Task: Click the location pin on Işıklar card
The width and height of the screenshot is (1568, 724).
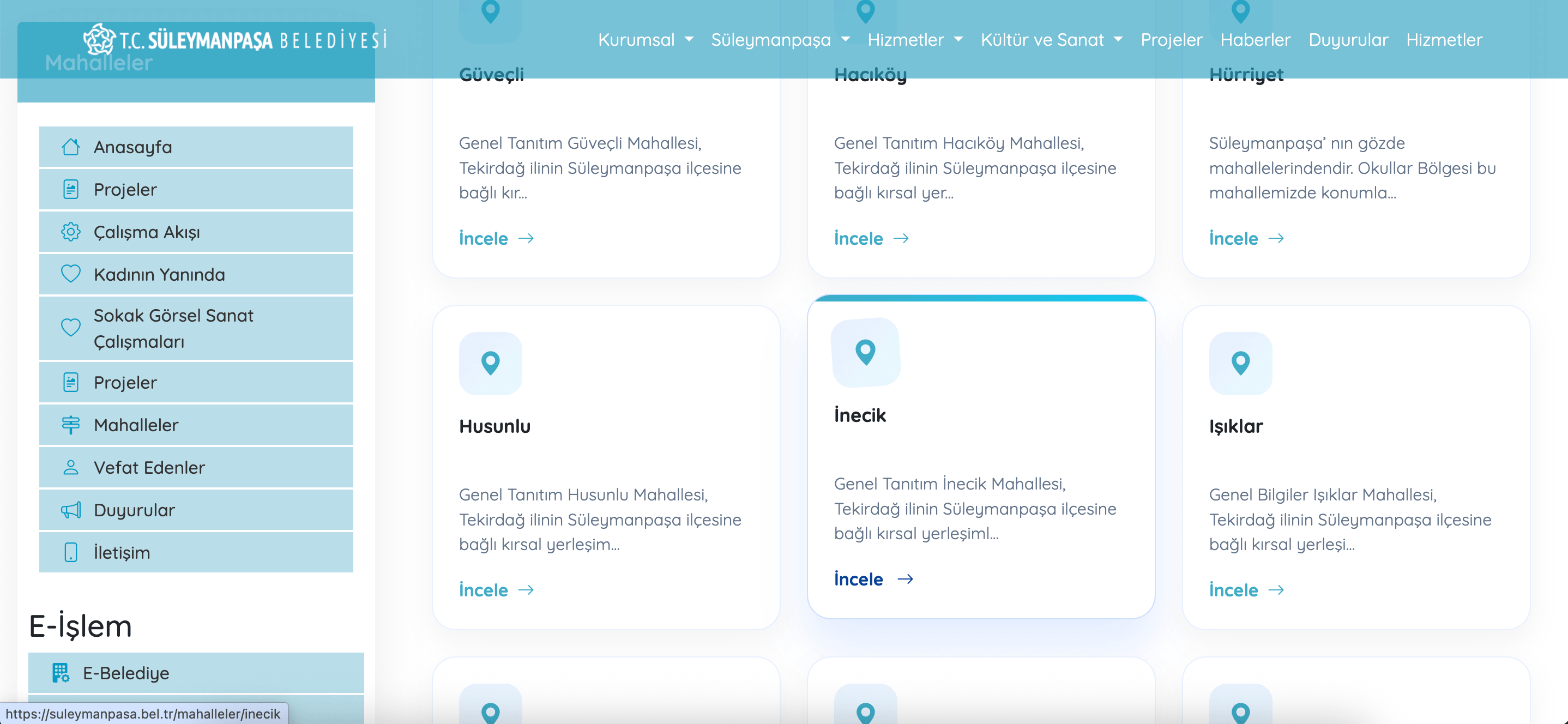Action: pos(1240,364)
